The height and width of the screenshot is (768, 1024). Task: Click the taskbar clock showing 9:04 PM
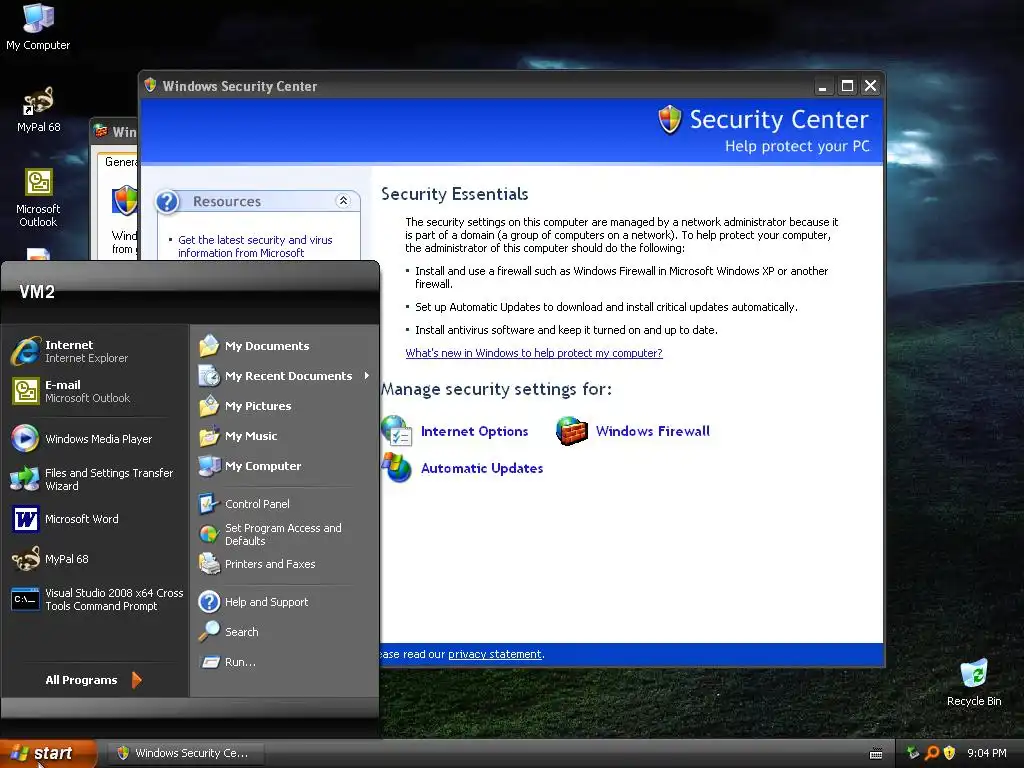986,753
